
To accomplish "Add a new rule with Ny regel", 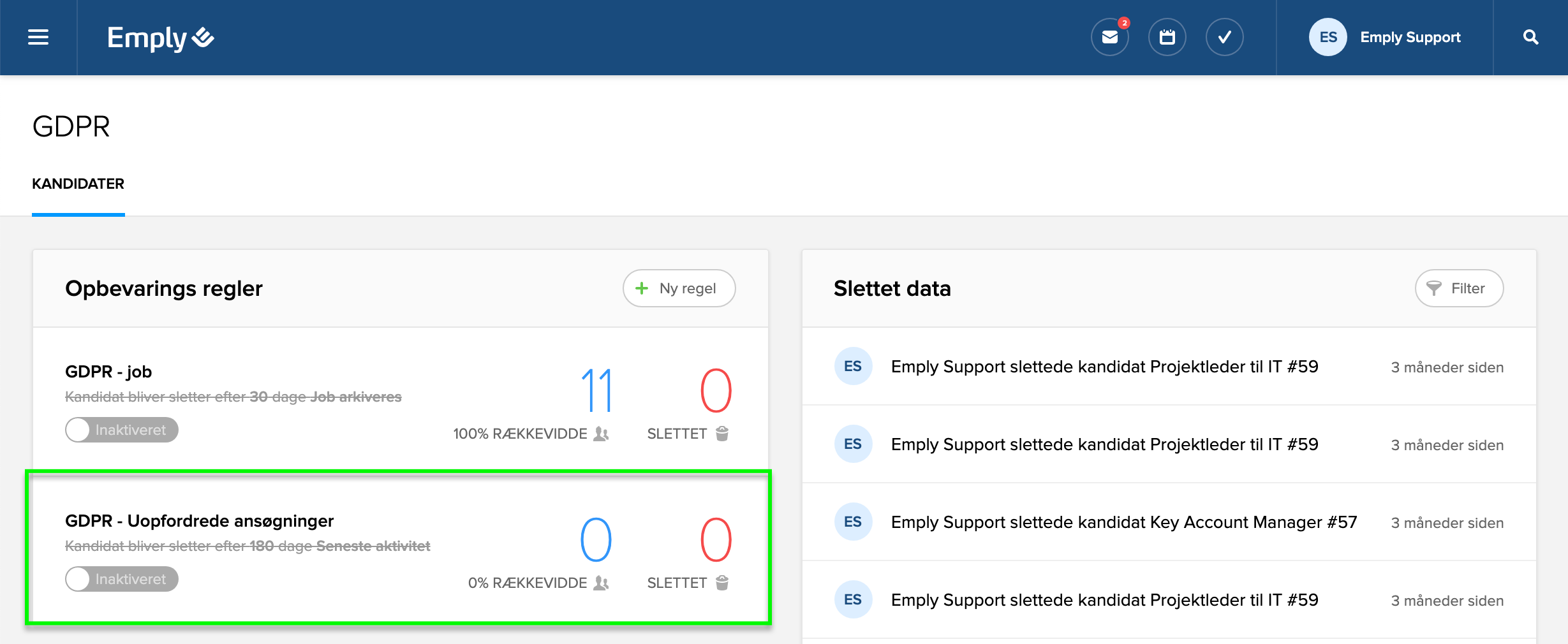I will [x=679, y=288].
